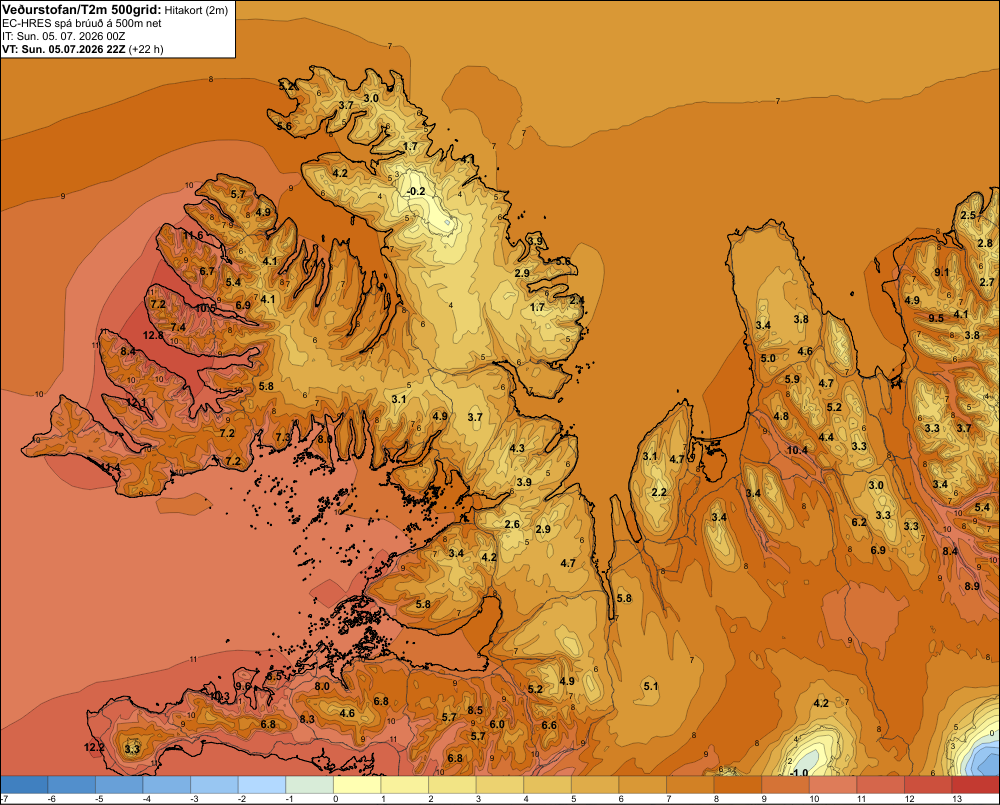Click the "5.9" temperature value
Screen dimensions: 1000x805
(792, 379)
